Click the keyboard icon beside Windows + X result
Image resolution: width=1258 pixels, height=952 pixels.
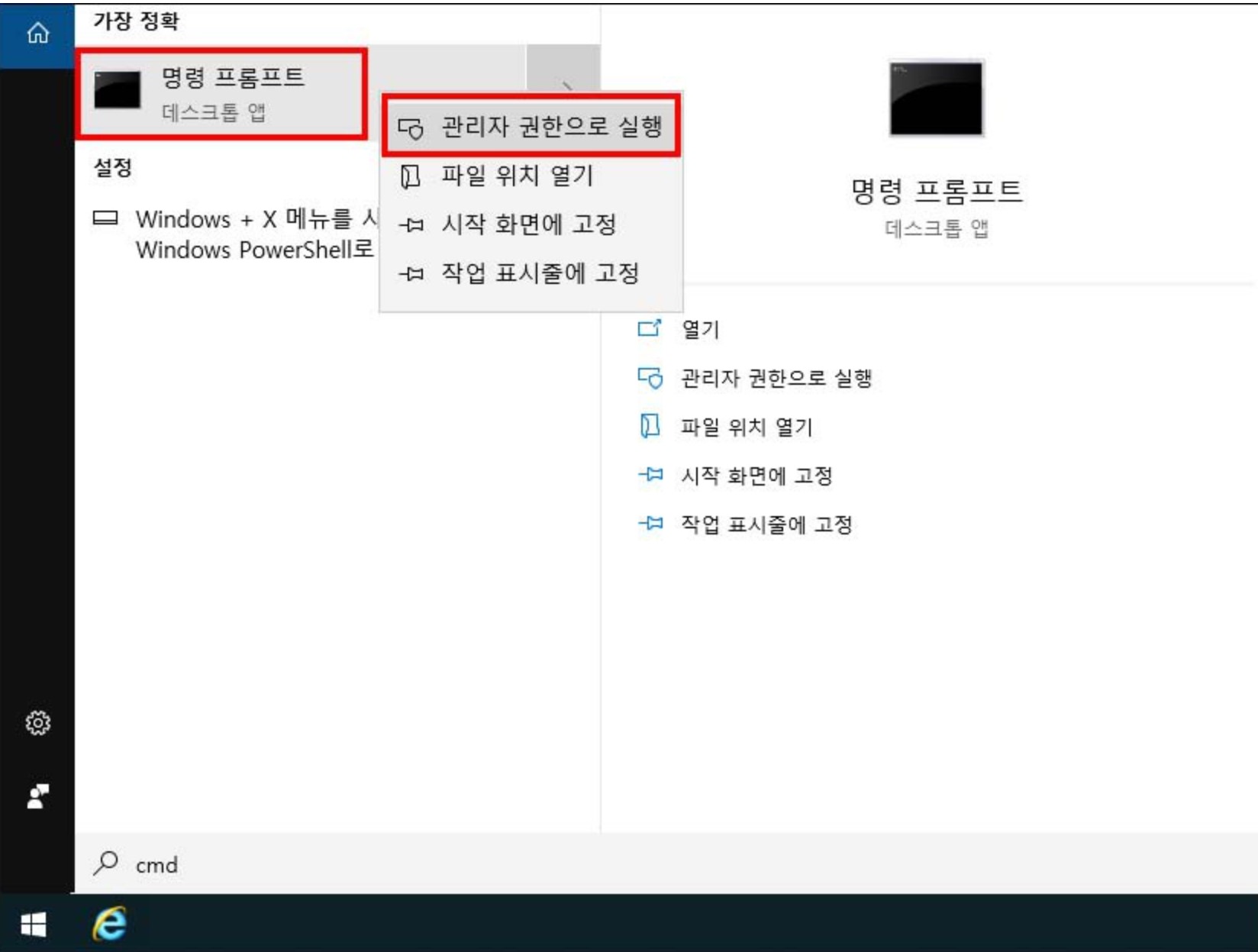(105, 218)
